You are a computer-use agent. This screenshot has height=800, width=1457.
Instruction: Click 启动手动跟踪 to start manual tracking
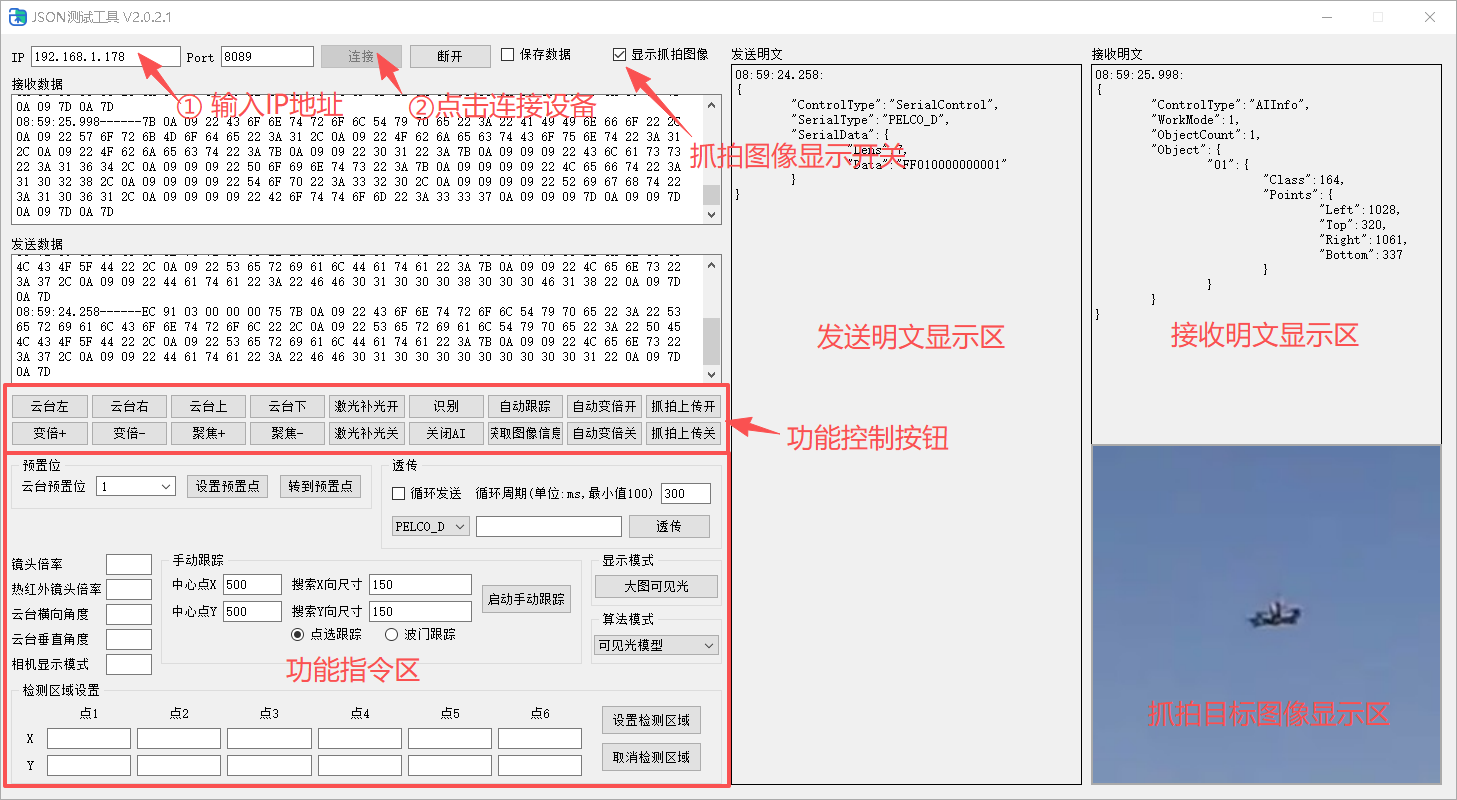click(x=526, y=600)
